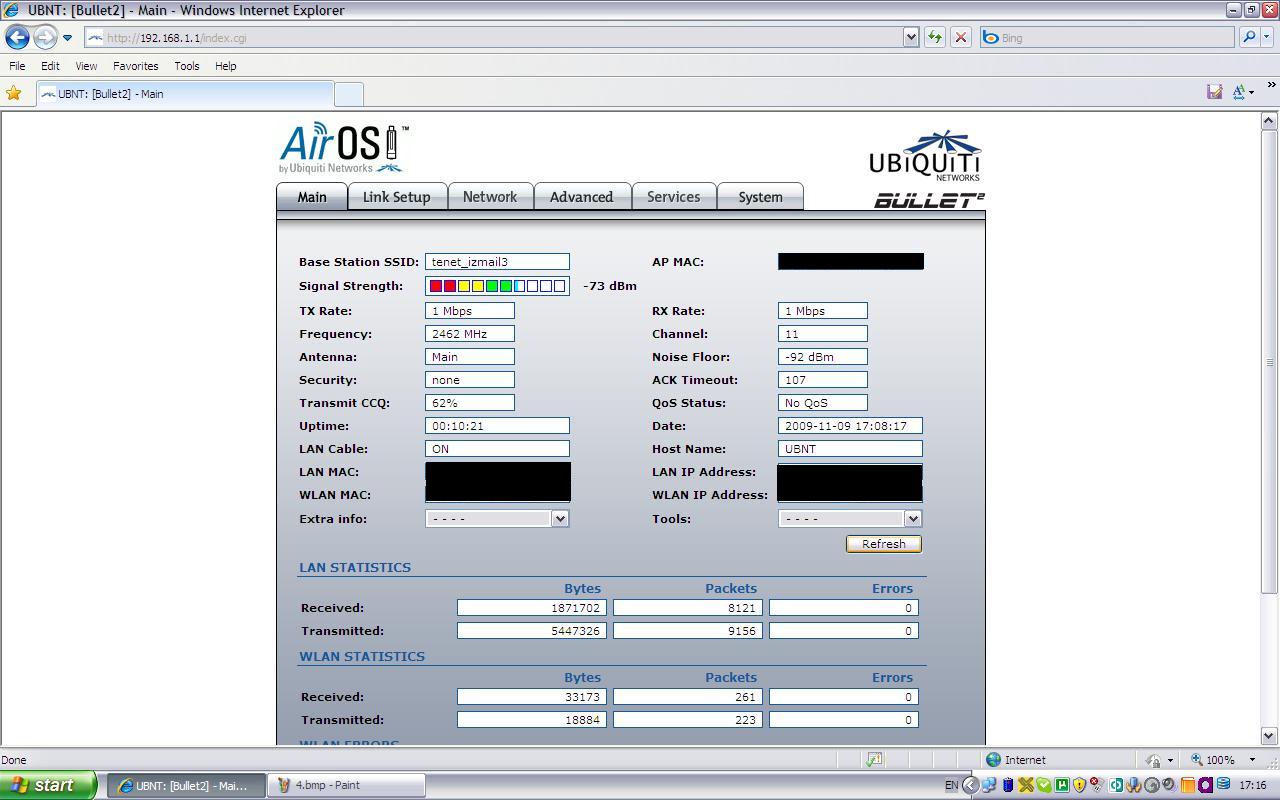Switch to the Network tab
The image size is (1280, 800).
[x=490, y=197]
